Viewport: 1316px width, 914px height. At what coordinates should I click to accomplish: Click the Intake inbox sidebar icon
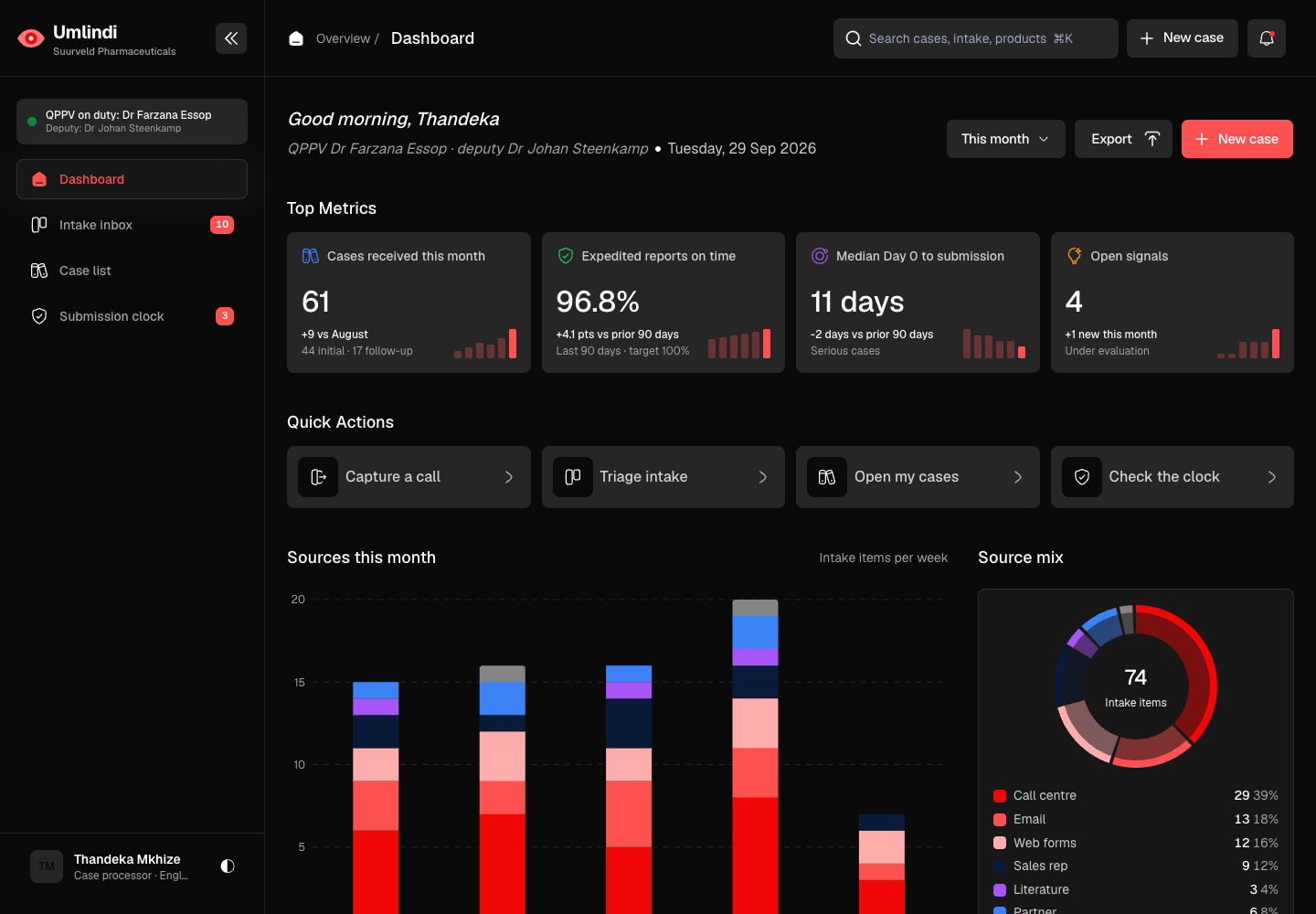pyautogui.click(x=39, y=225)
